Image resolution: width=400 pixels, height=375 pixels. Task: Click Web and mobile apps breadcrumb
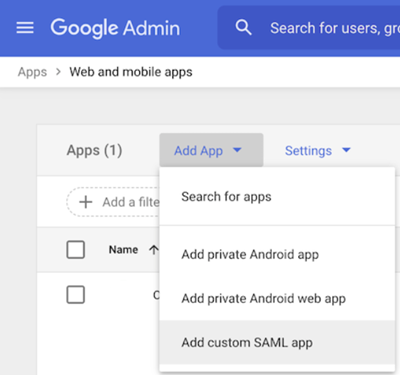coord(131,72)
